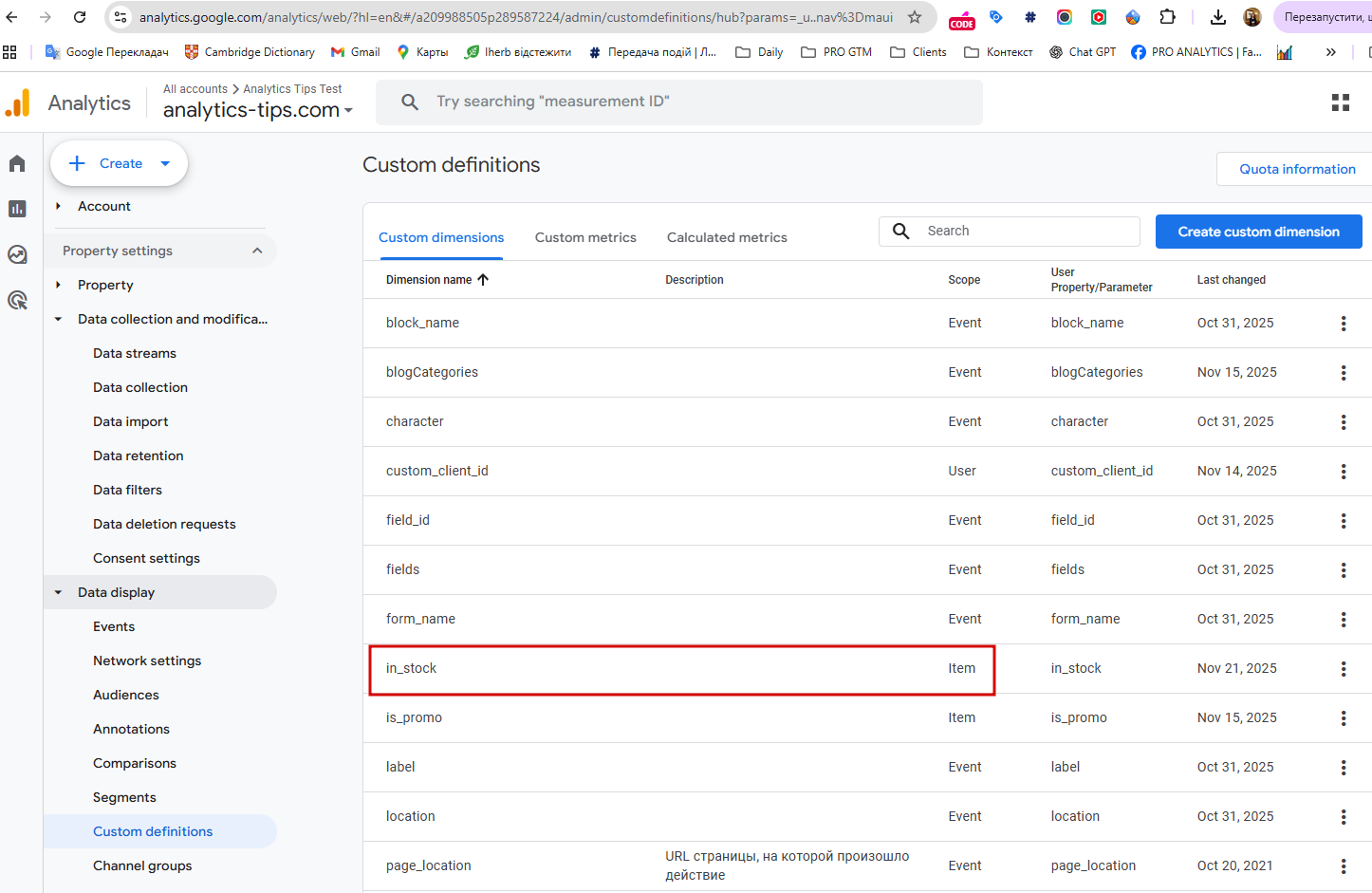Open the Advertising icon in left rail
The height and width of the screenshot is (893, 1372).
[17, 300]
